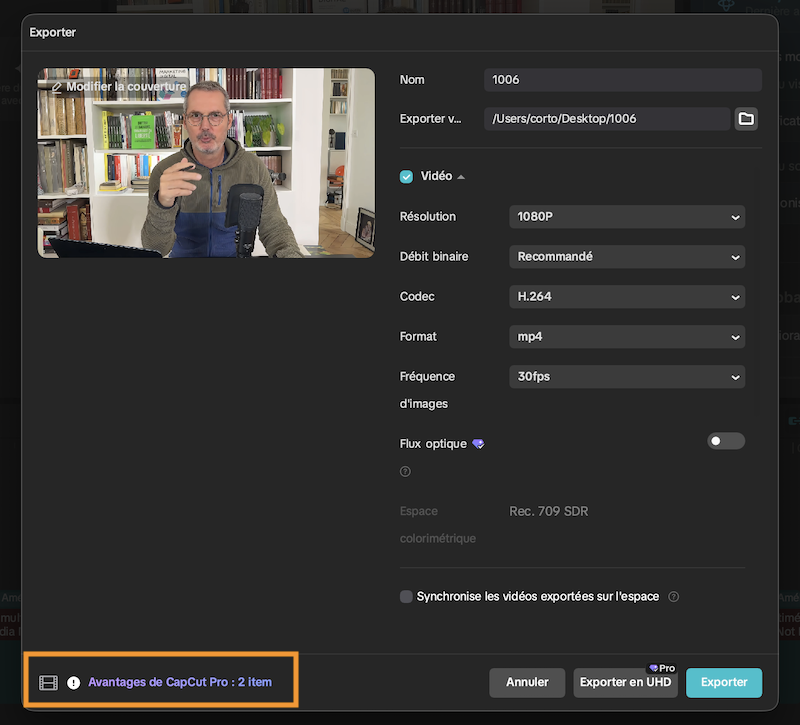
Task: Collapse the Vidéo section arrow
Action: 461,177
